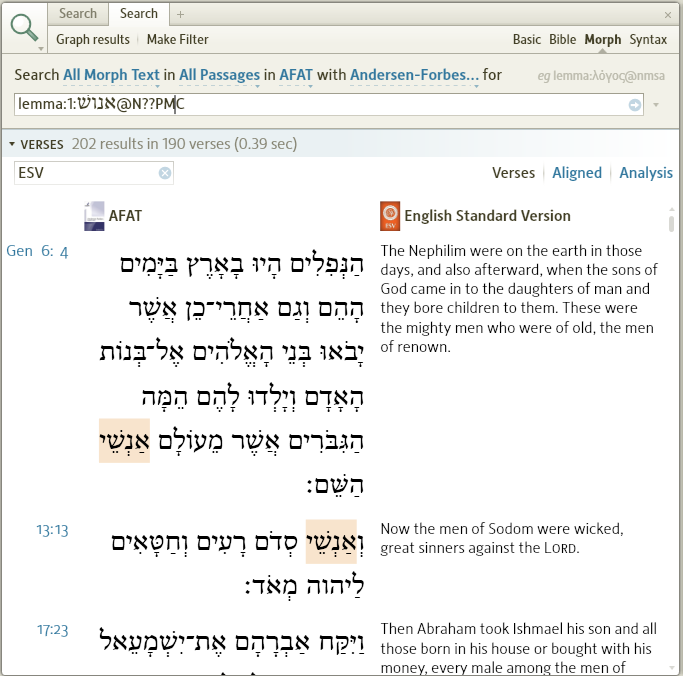Click the magnifying glass search panel icon
This screenshot has width=683, height=676.
point(24,27)
